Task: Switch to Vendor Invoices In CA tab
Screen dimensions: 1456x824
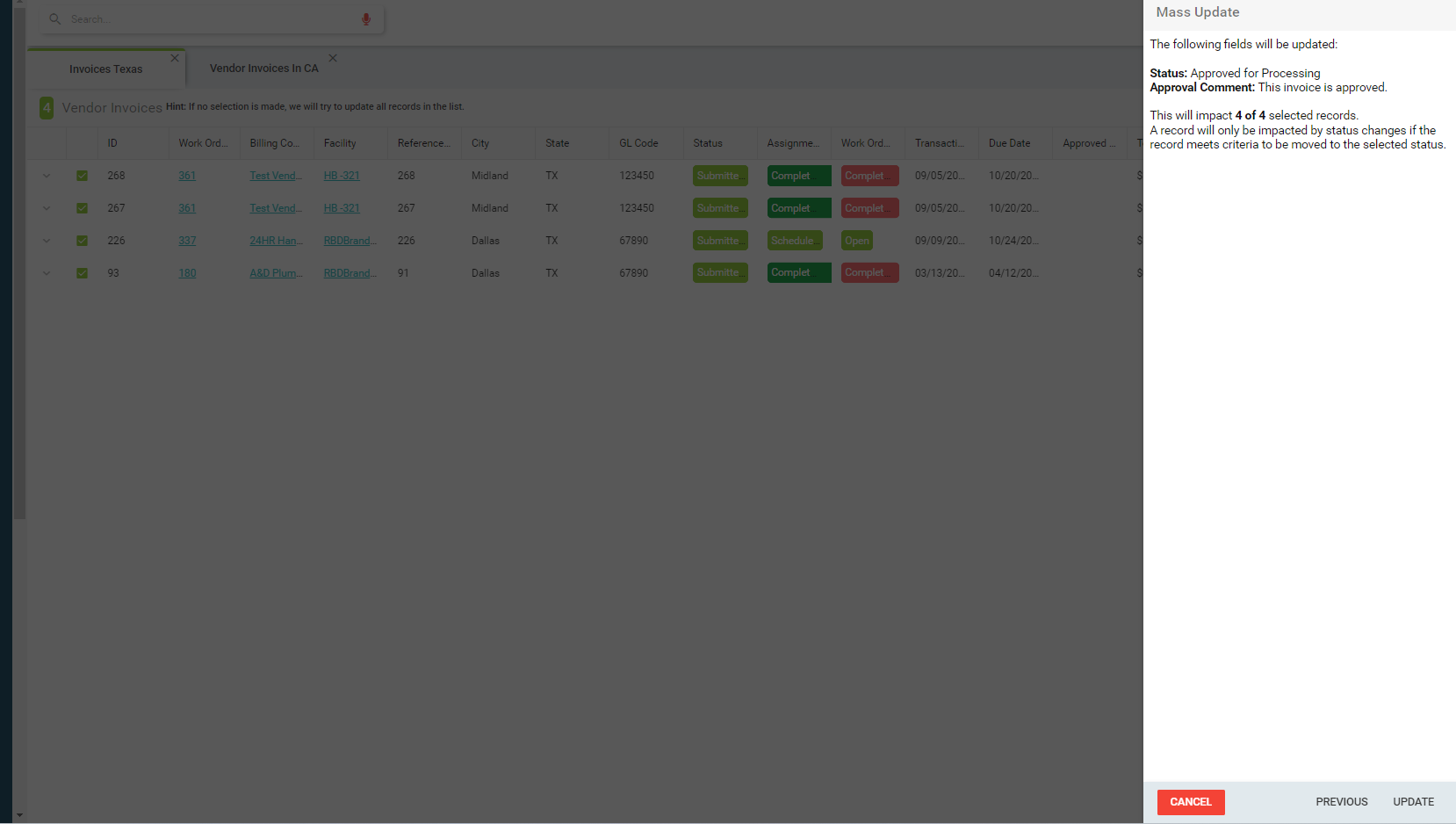Action: pos(263,69)
